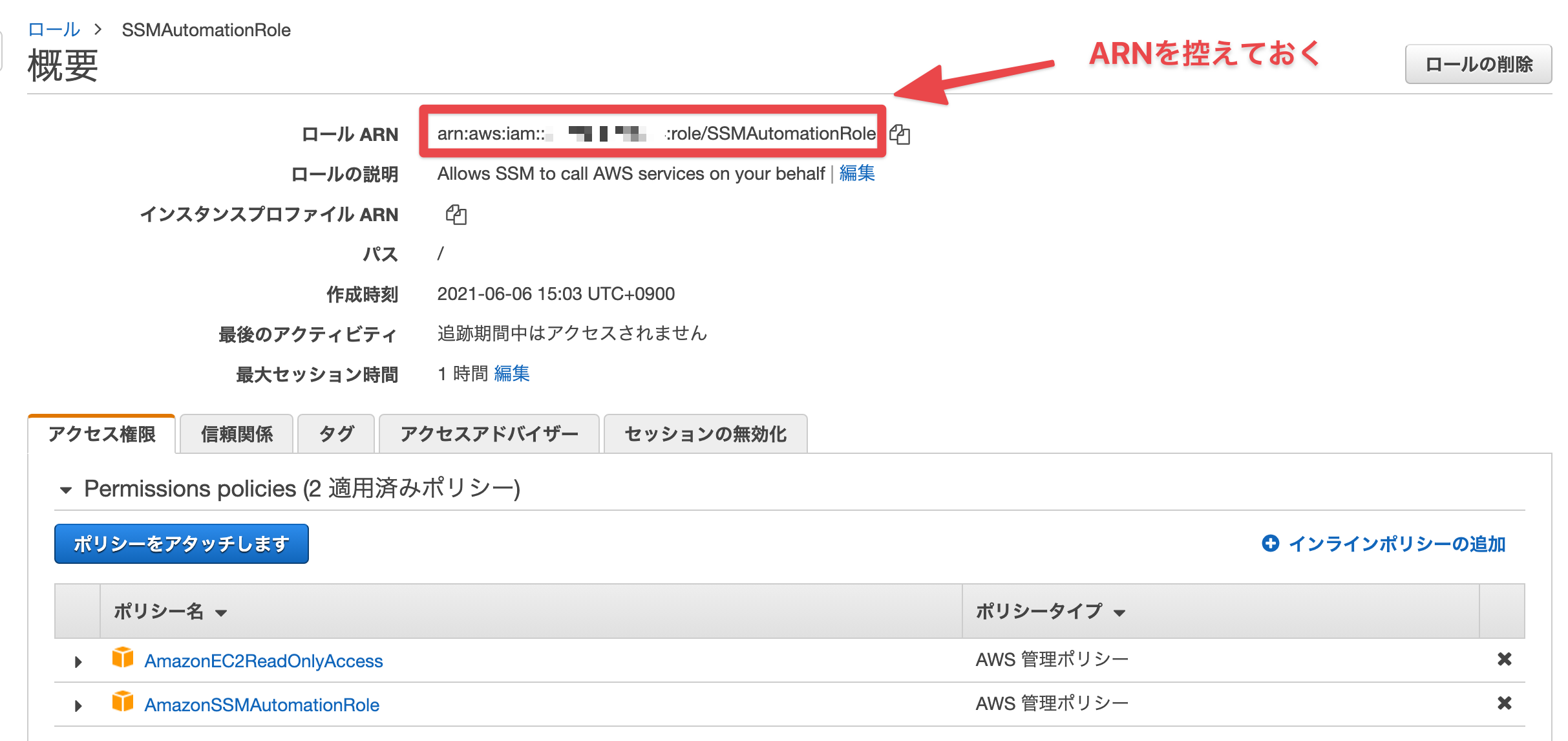This screenshot has width=1568, height=741.
Task: Switch to the アクセス権限 tab
Action: (102, 434)
